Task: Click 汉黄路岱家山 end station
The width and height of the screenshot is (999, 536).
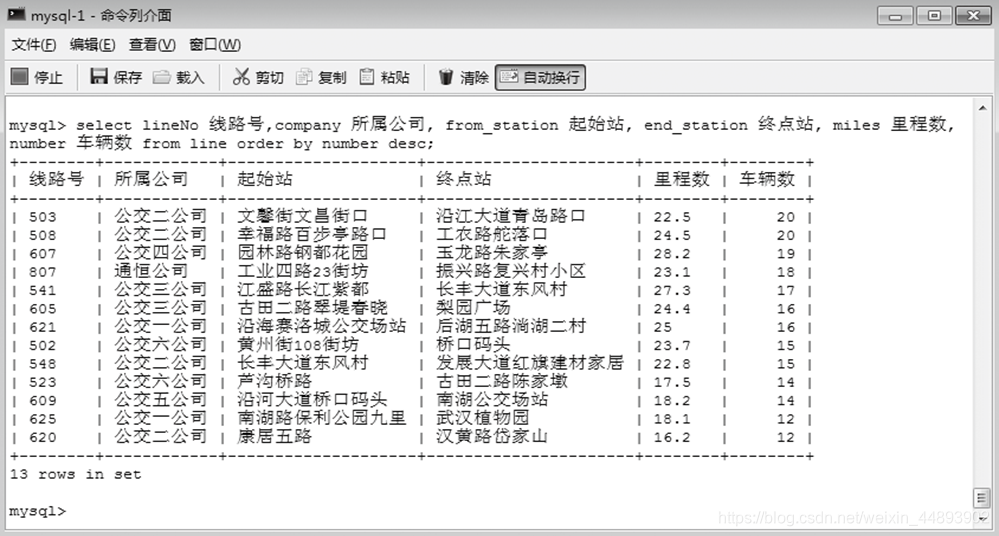Action: point(492,437)
